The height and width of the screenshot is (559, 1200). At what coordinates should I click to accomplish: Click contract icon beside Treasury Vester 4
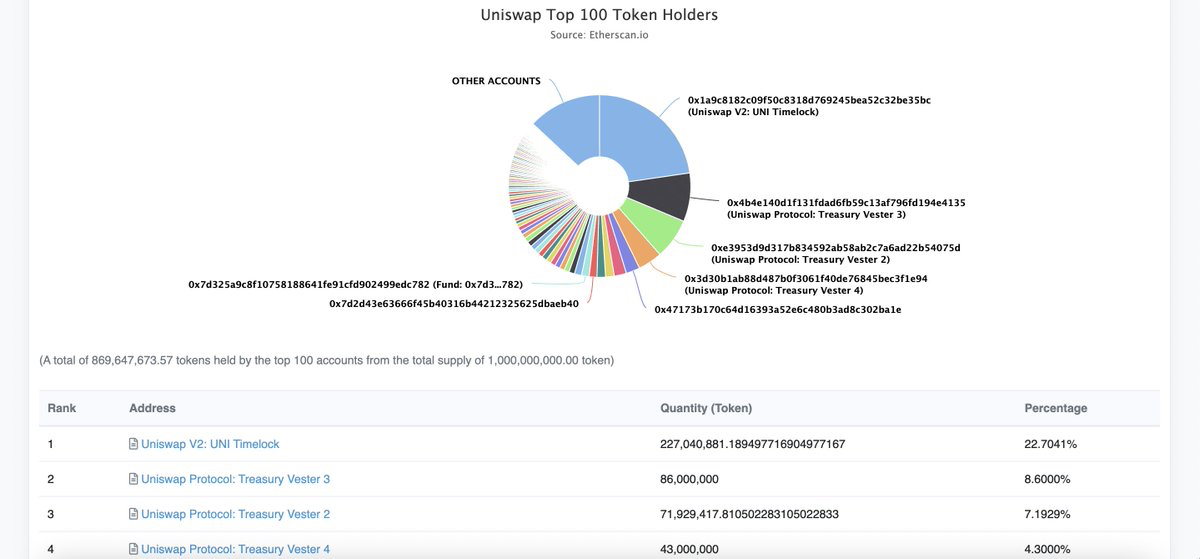click(x=133, y=549)
